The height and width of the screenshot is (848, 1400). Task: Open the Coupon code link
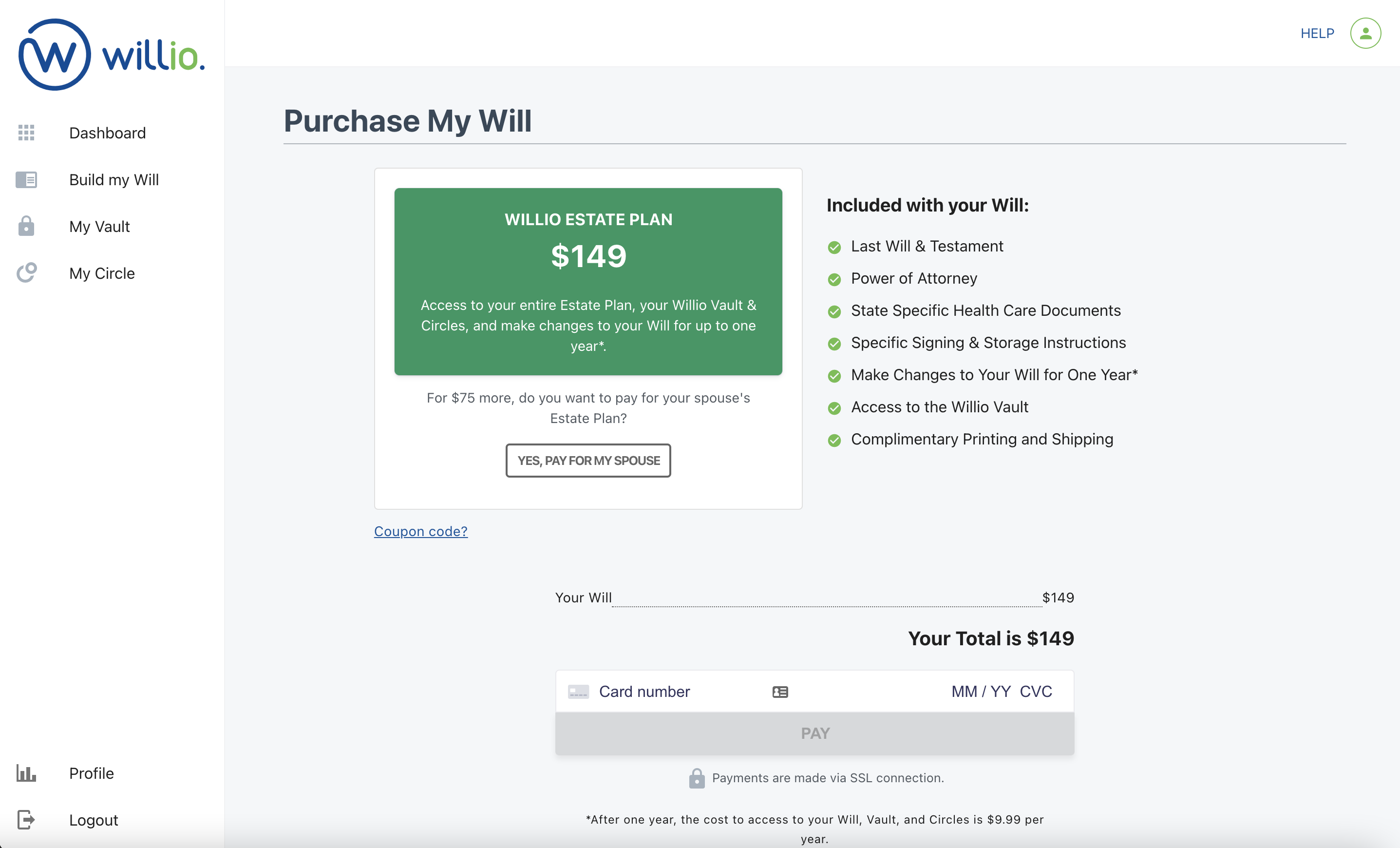(420, 531)
